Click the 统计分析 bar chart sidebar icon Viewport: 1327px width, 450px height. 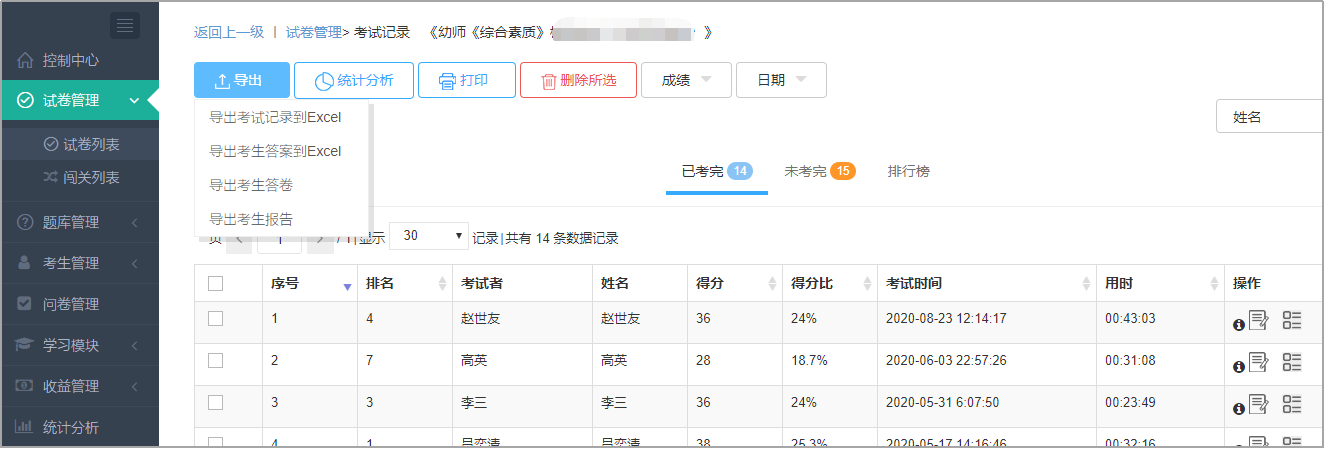pos(25,427)
